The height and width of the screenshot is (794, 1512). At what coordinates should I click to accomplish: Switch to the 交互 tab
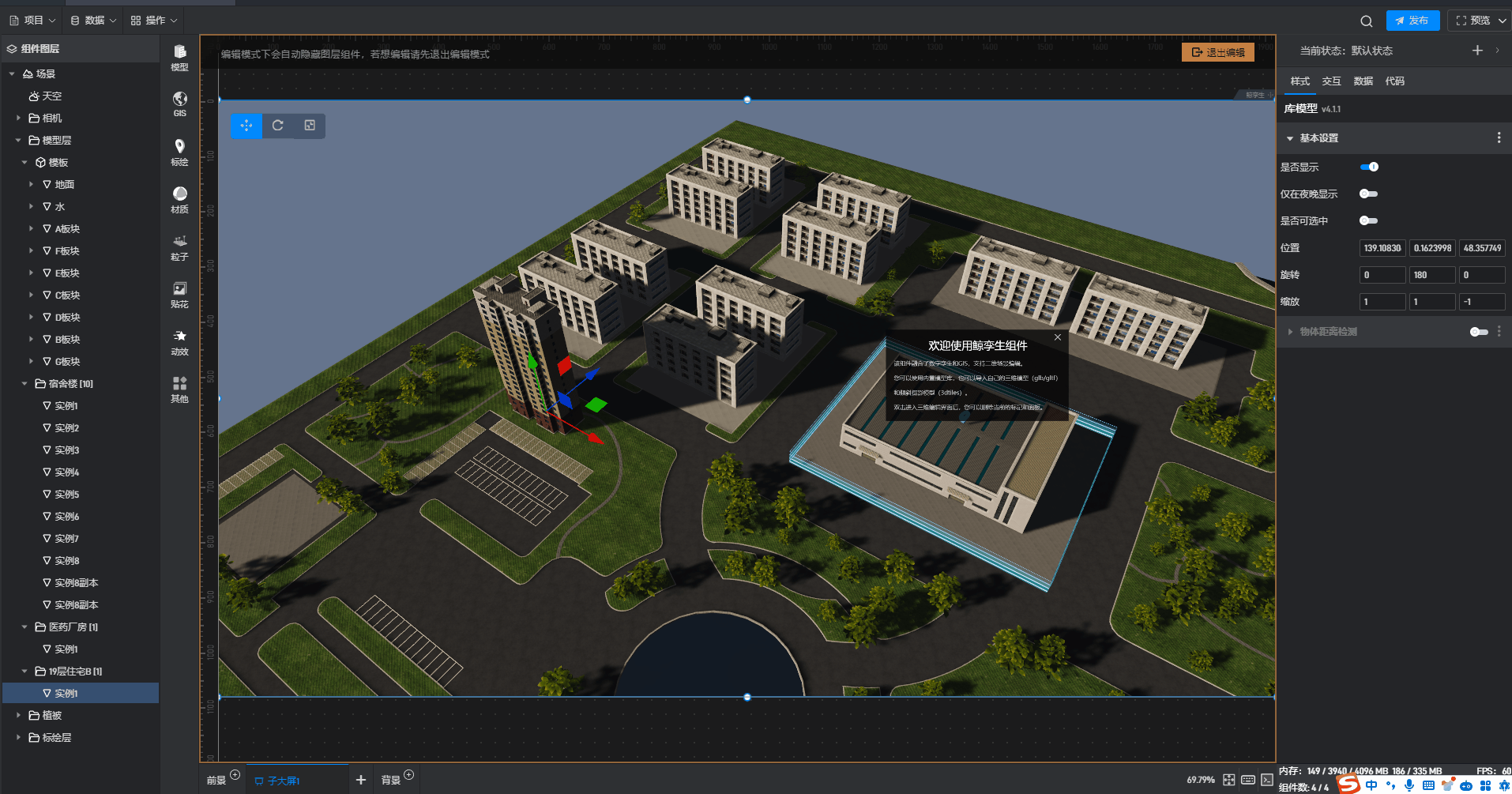(x=1331, y=81)
